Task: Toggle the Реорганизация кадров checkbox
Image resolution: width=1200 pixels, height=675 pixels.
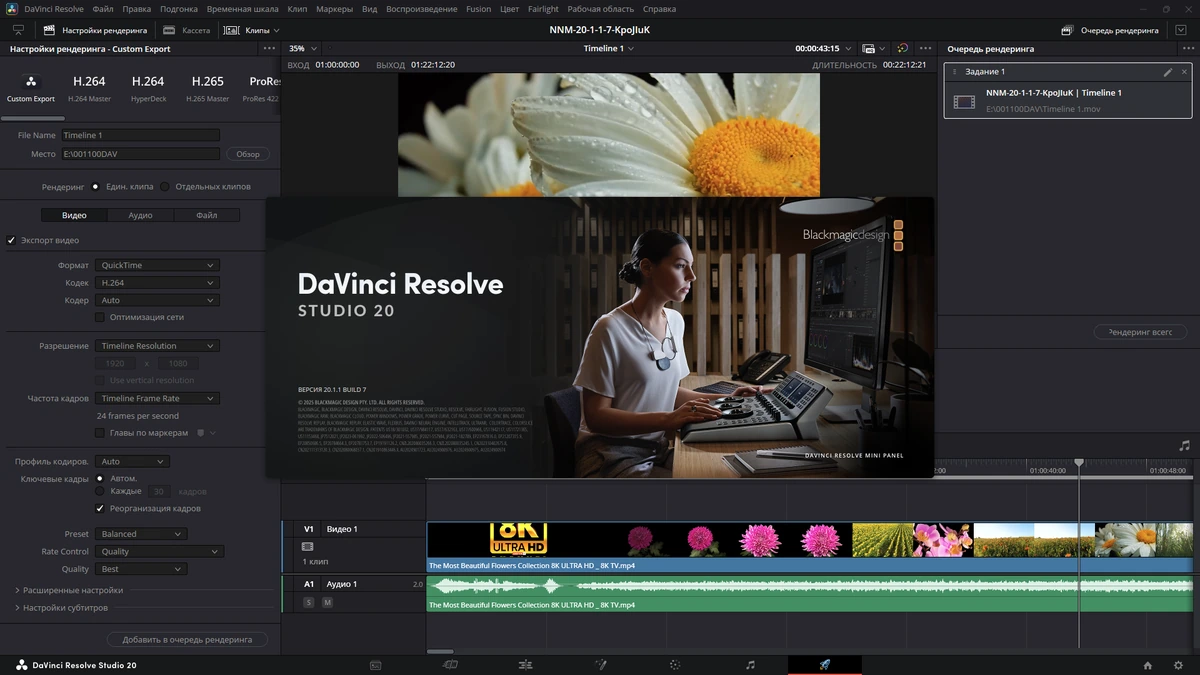Action: coord(100,508)
